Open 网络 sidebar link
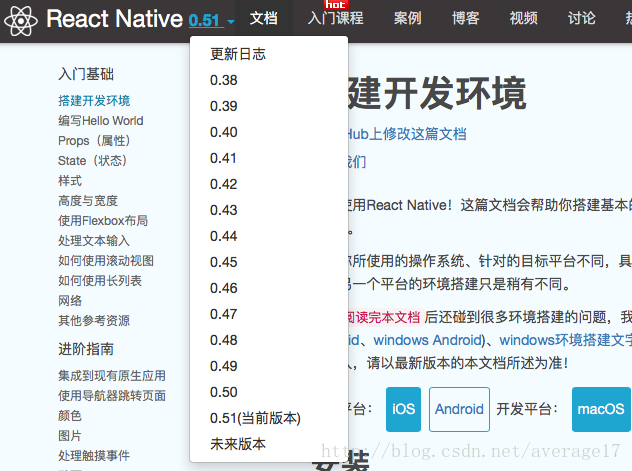 (70, 301)
